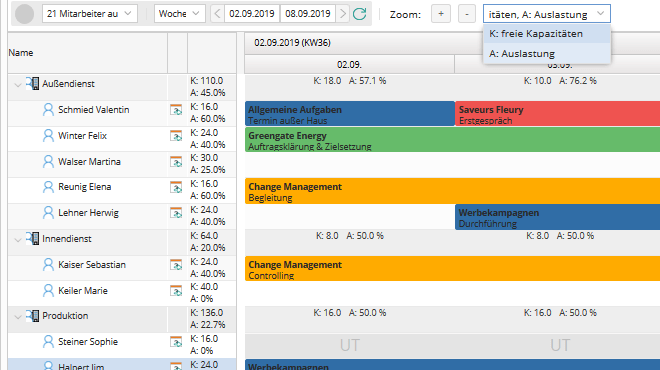Click person icon beside Walser Martina
The image size is (660, 370).
click(48, 162)
